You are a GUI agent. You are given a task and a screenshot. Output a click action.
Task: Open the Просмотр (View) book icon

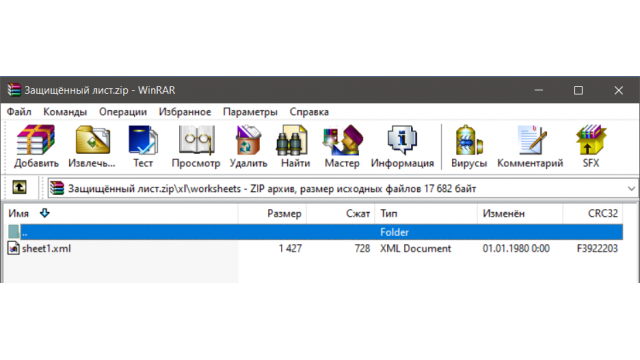click(196, 140)
